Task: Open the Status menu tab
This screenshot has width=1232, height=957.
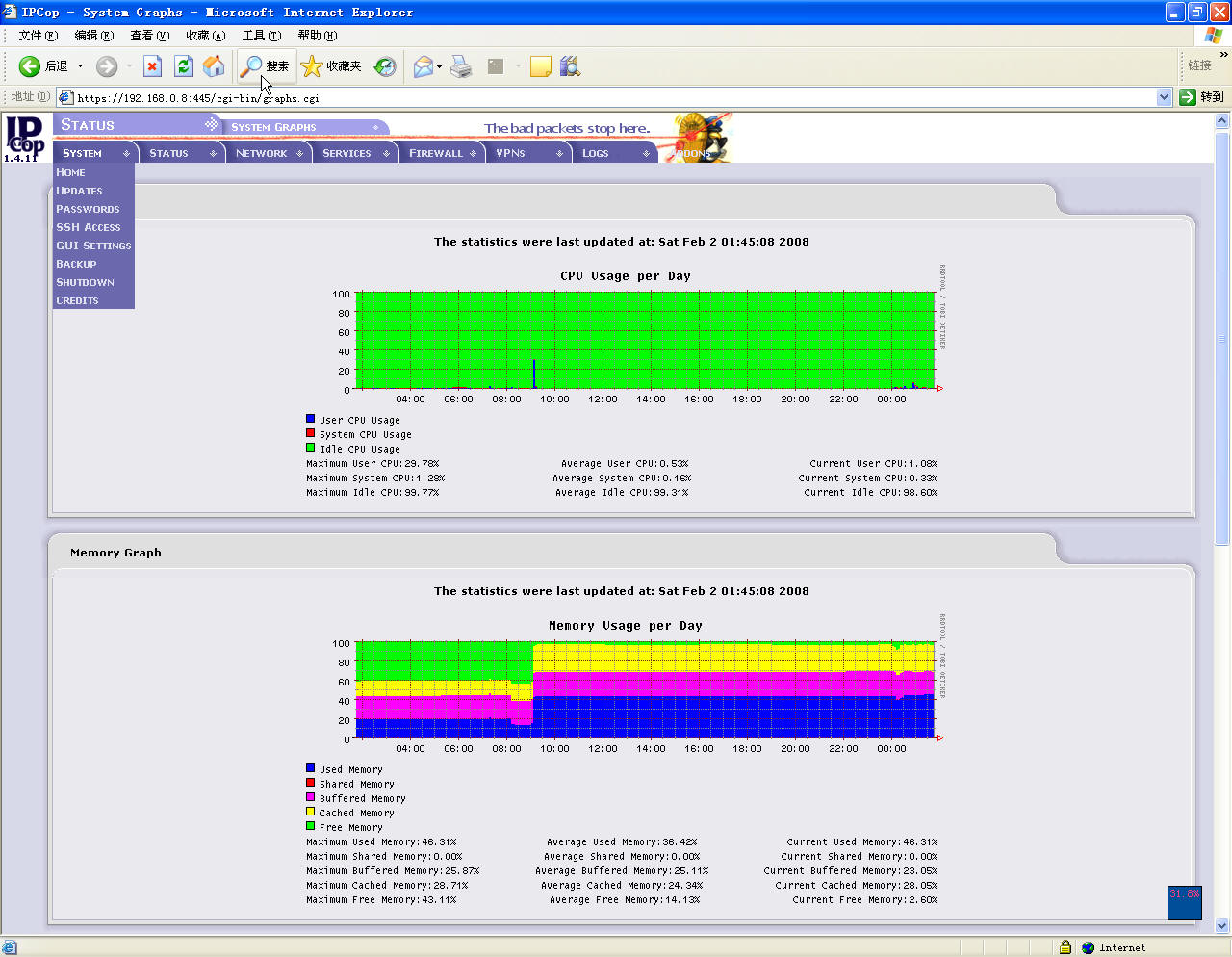Action: [181, 153]
